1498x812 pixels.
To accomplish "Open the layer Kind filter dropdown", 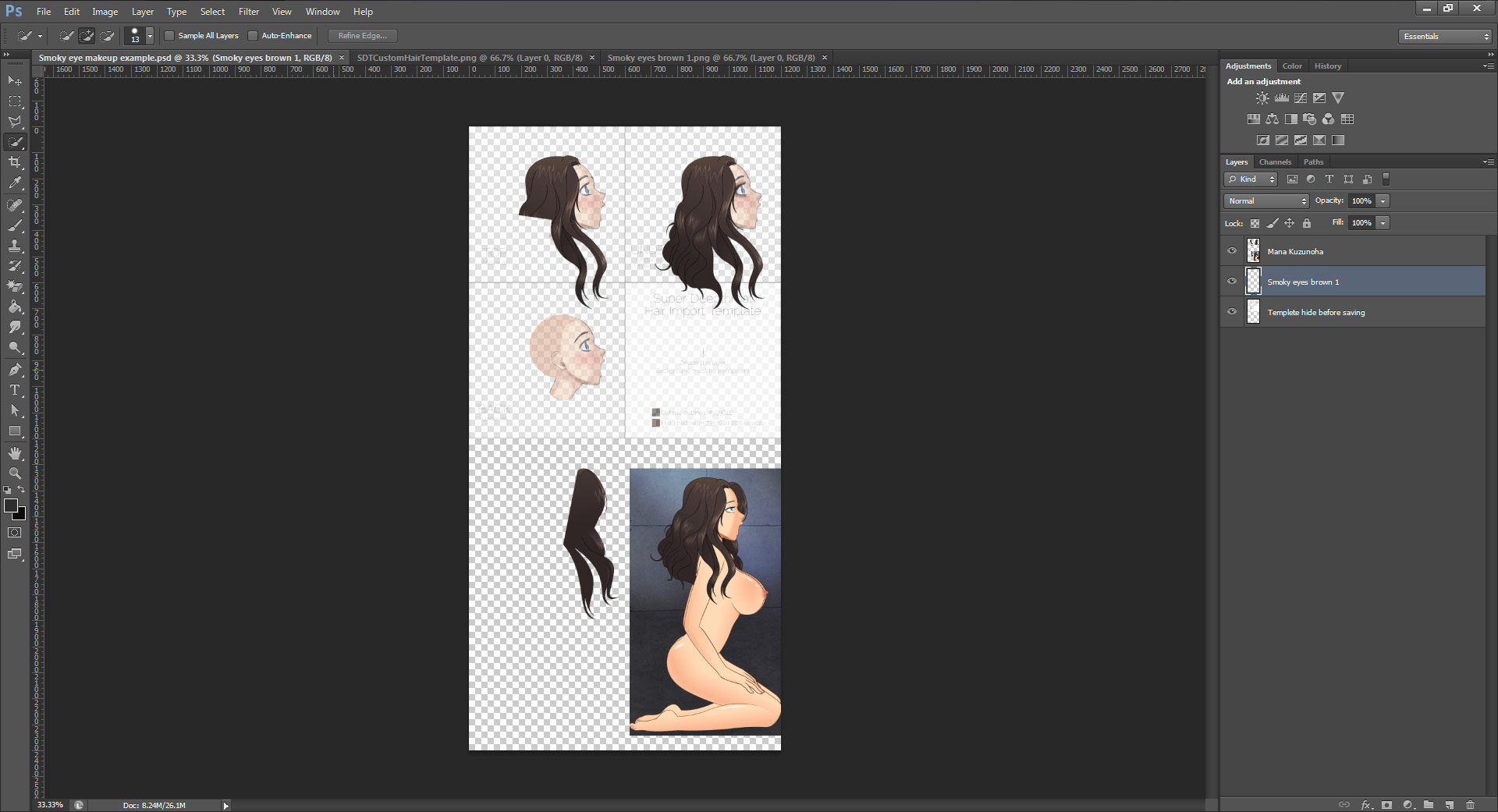I will (x=1251, y=179).
